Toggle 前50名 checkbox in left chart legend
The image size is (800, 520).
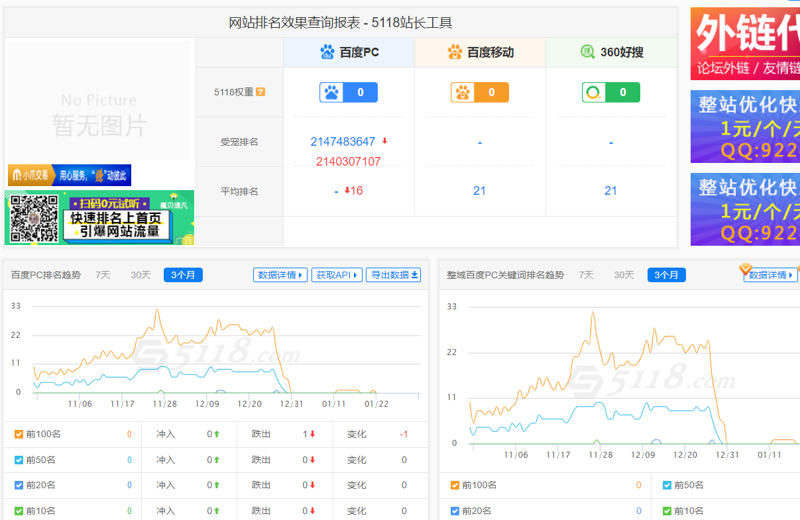pos(19,460)
